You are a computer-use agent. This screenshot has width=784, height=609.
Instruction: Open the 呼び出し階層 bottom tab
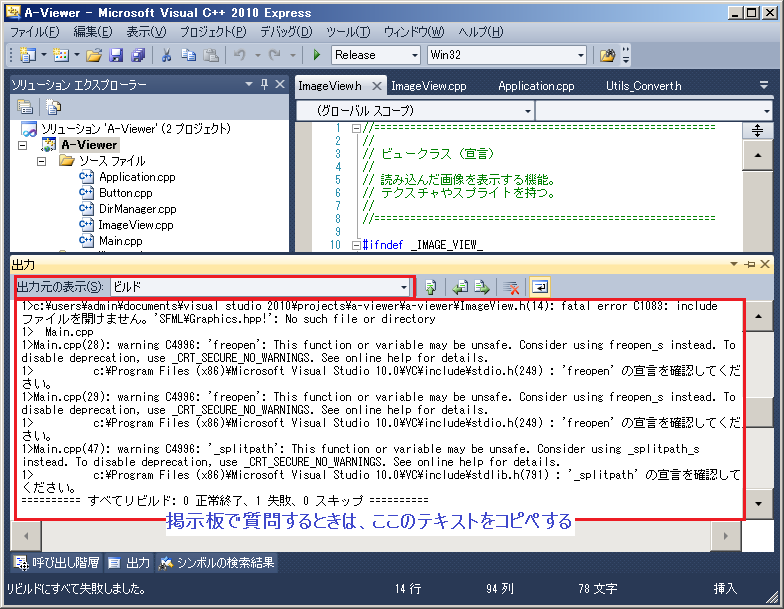click(56, 563)
